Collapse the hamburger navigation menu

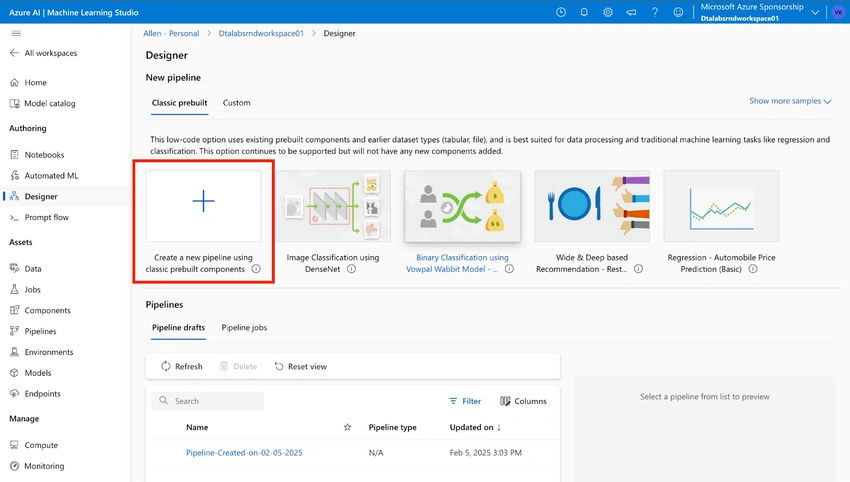tap(16, 33)
